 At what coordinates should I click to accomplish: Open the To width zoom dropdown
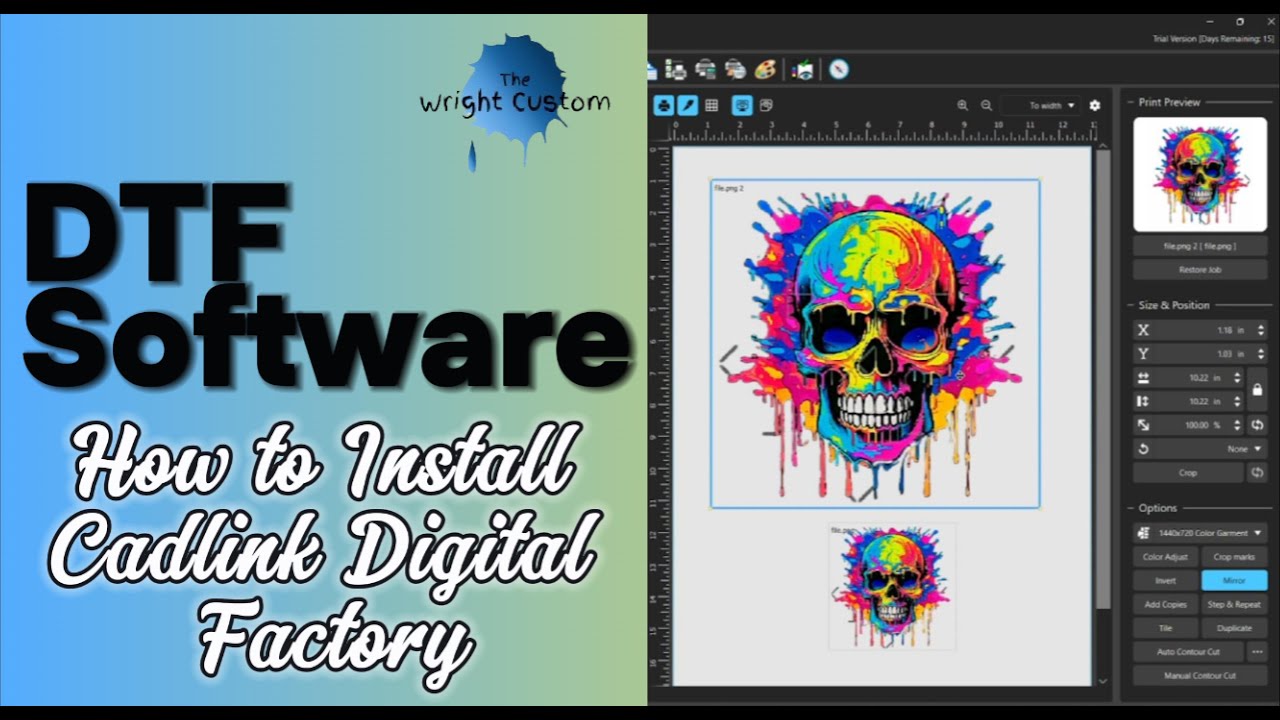[x=1041, y=105]
